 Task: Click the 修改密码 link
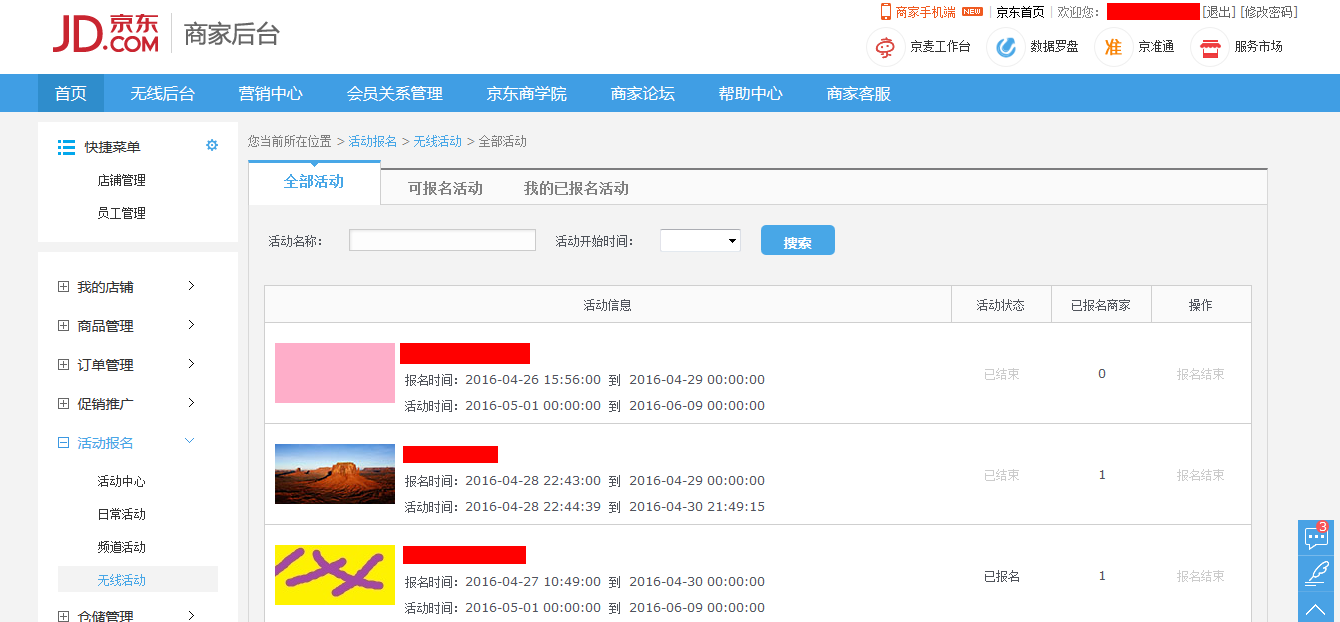1269,12
